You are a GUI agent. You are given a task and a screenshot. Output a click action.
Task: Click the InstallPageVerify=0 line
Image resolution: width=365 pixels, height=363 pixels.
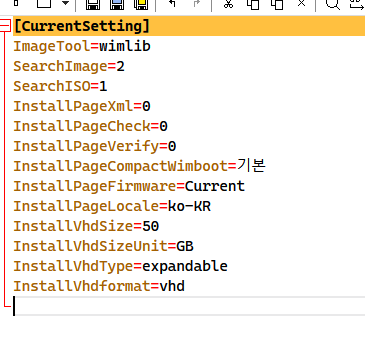pos(95,146)
